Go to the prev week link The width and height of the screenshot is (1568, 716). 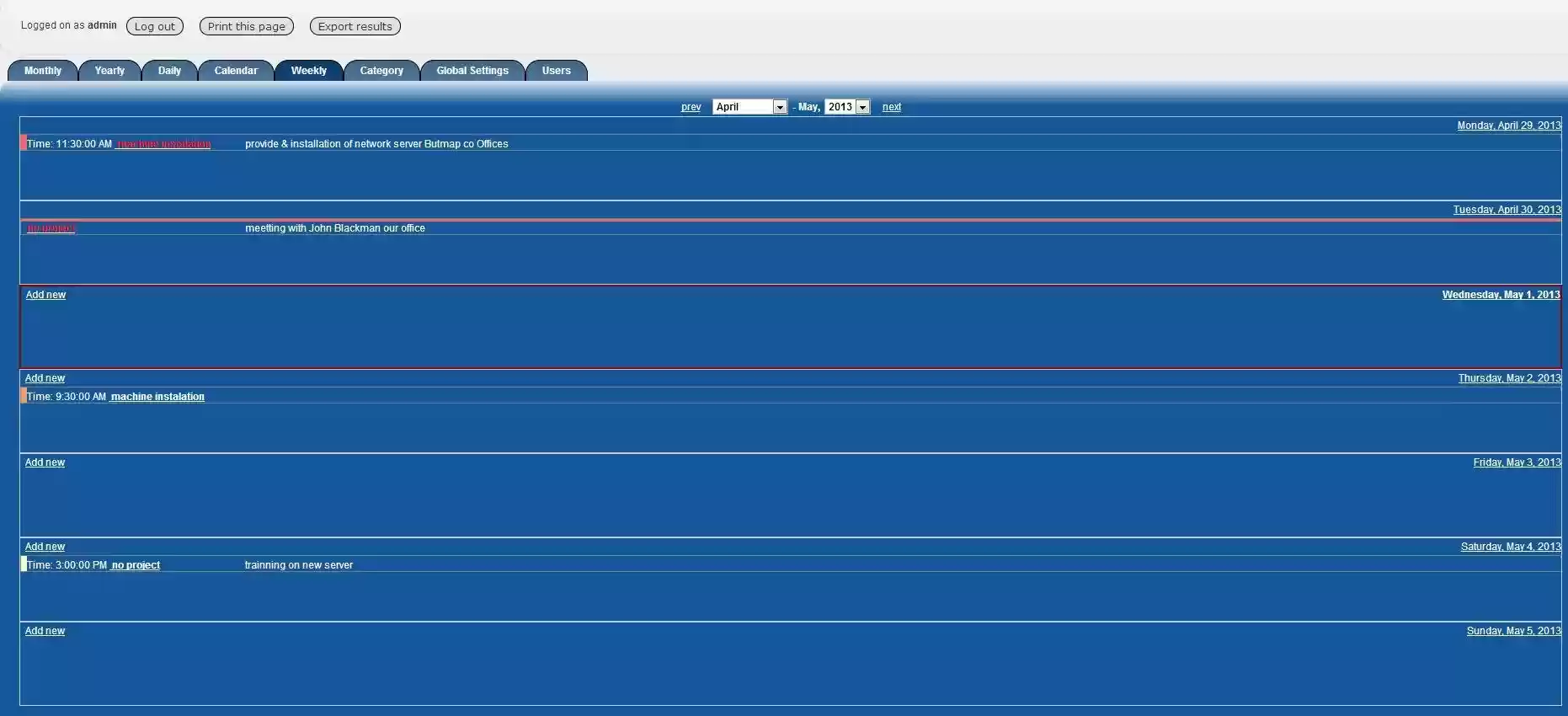(691, 107)
